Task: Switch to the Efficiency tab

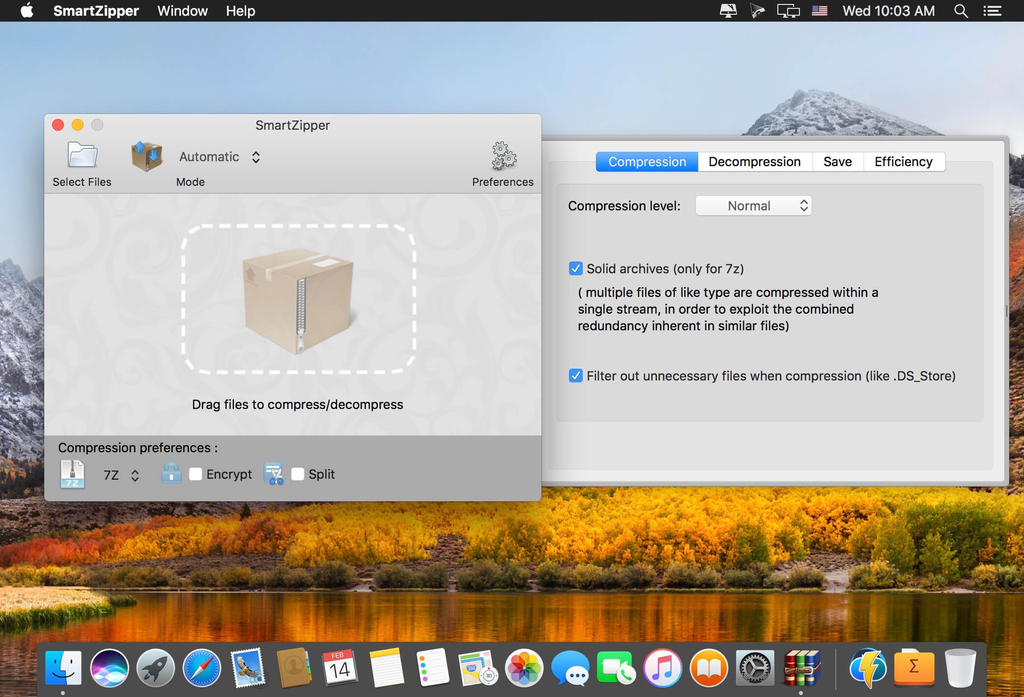Action: pos(903,162)
